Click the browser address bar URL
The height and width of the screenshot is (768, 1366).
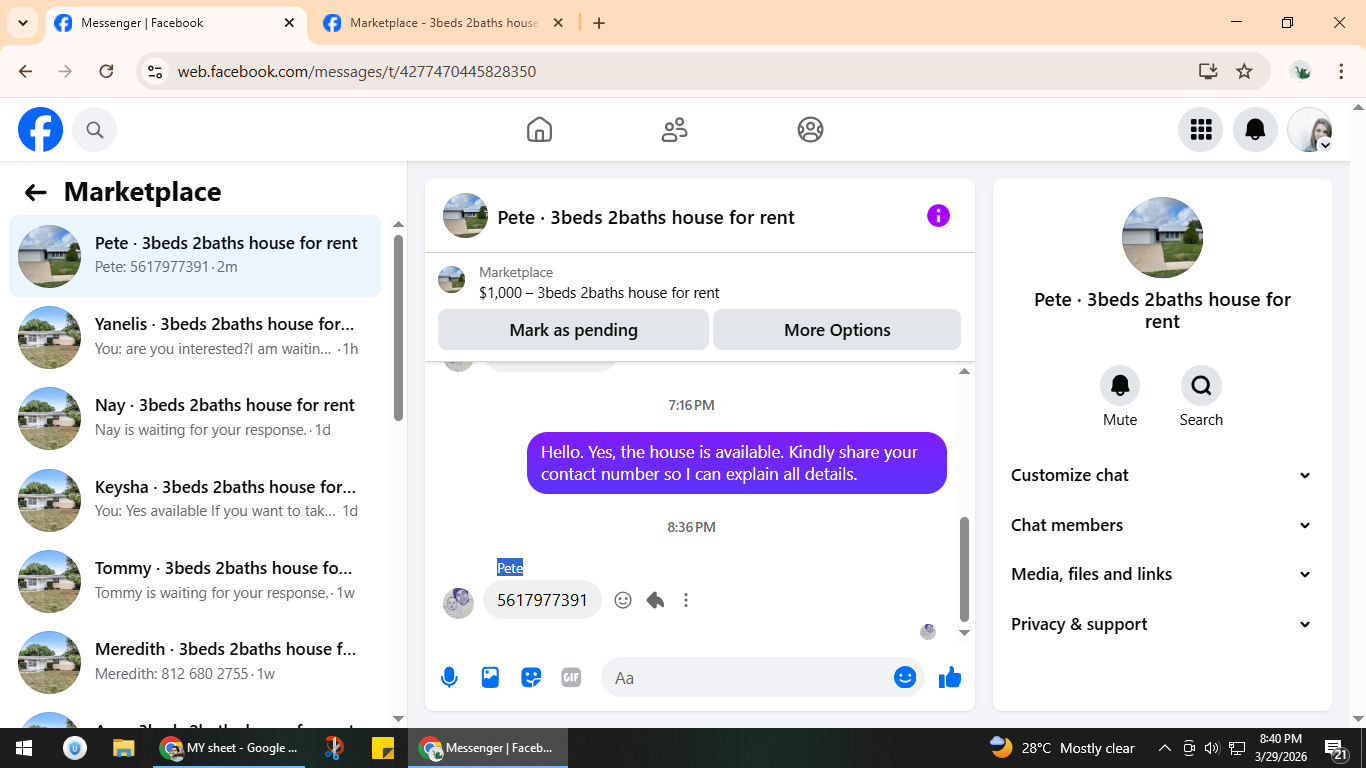coord(357,71)
